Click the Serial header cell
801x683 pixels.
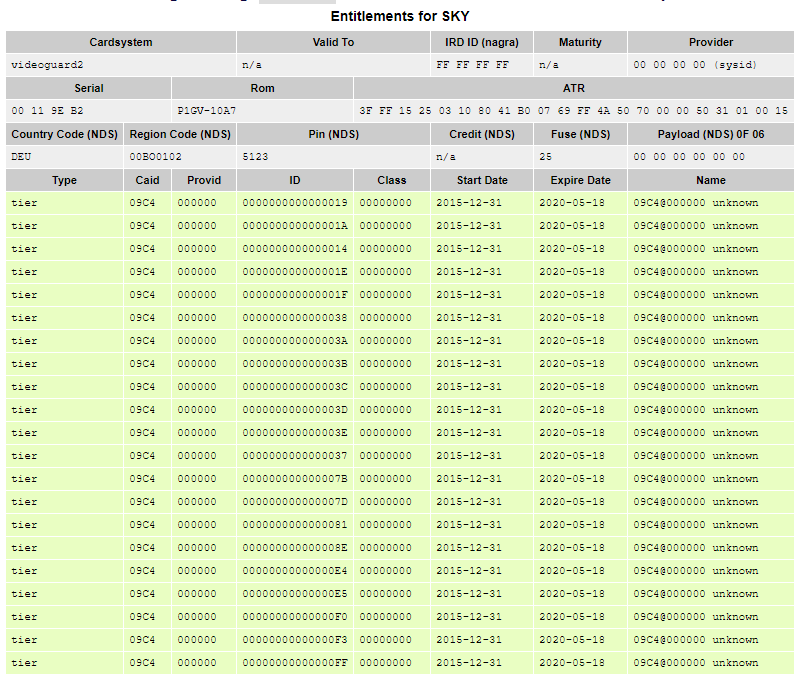pyautogui.click(x=88, y=88)
